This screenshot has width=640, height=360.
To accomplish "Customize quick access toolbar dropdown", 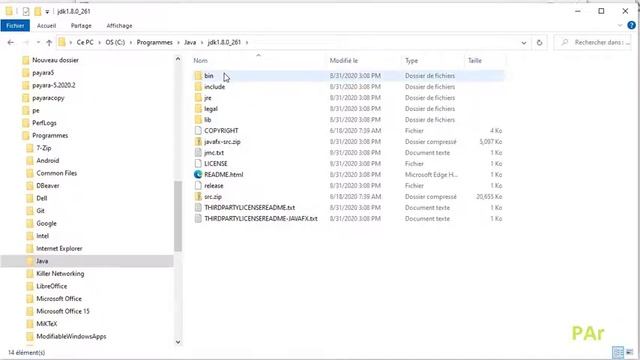I will [x=47, y=12].
